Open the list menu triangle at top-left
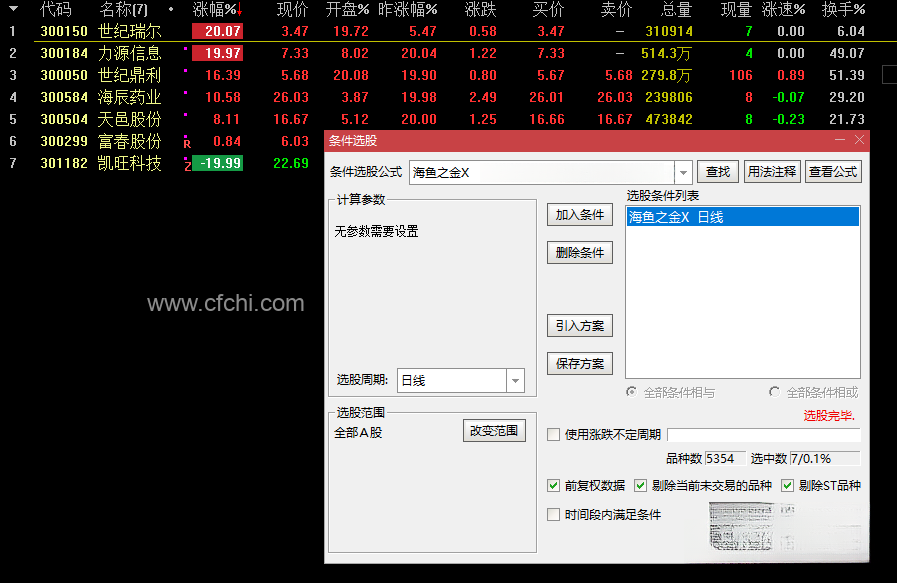This screenshot has height=583, width=897. (x=13, y=9)
